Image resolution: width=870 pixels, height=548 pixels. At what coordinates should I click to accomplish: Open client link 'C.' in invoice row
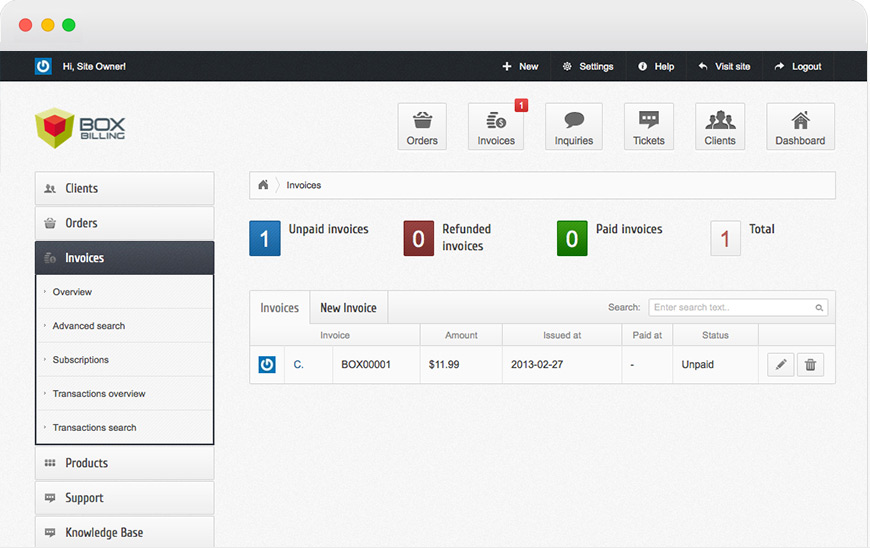[x=299, y=364]
